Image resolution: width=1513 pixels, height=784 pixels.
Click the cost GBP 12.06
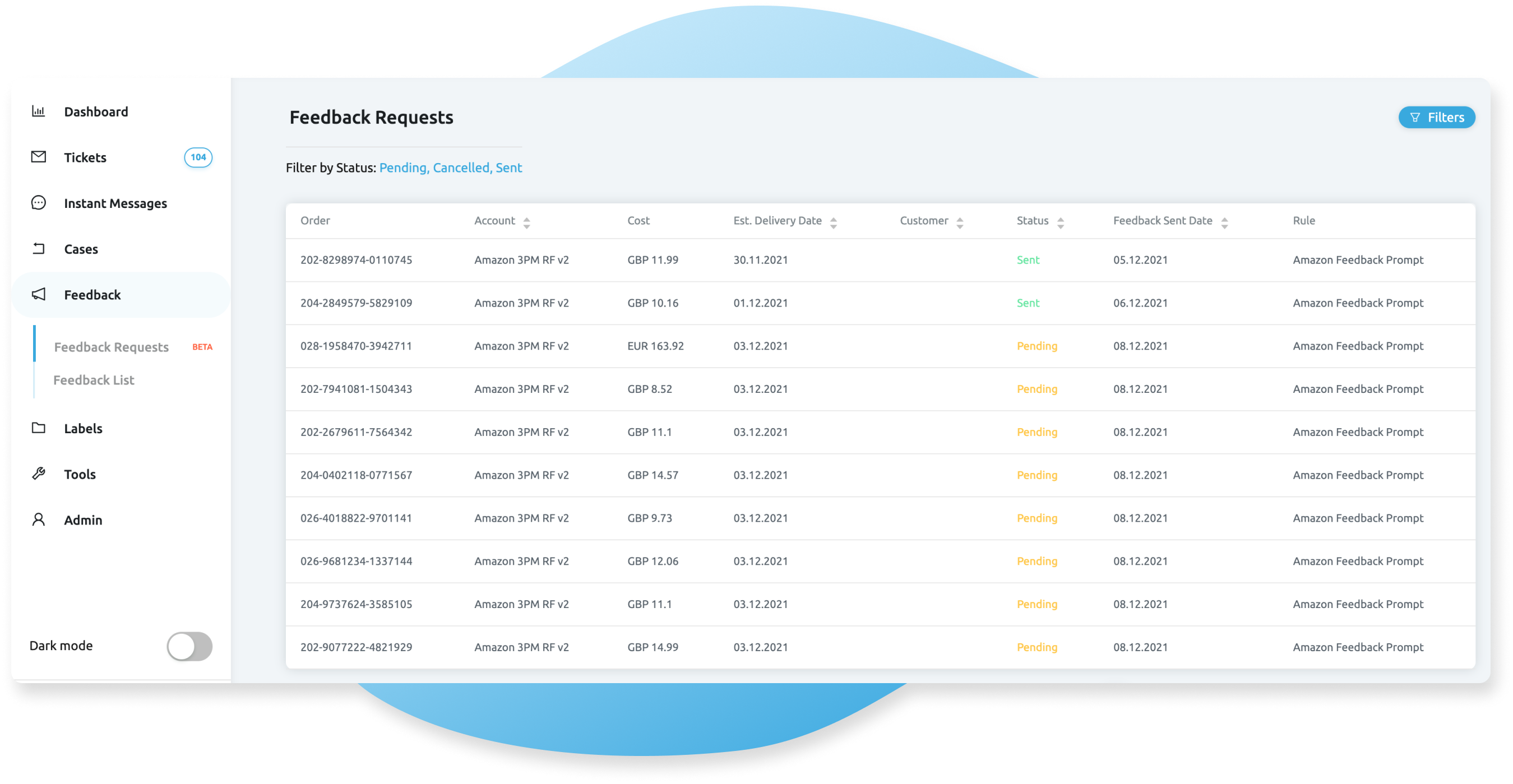(x=653, y=561)
